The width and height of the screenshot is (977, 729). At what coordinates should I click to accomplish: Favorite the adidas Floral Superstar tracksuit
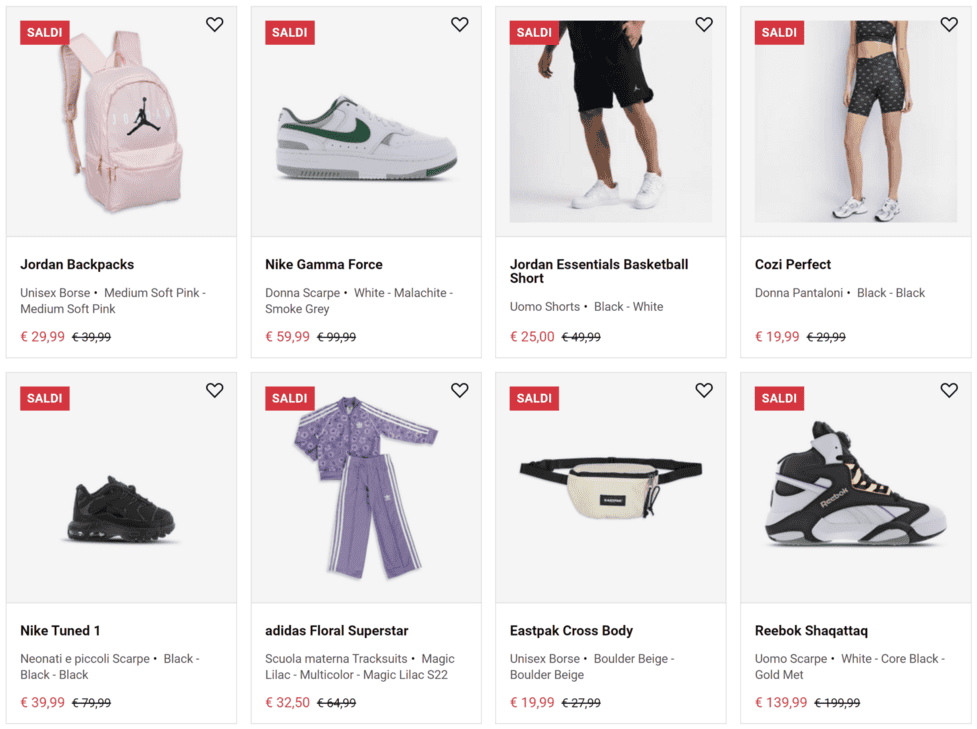pos(460,391)
